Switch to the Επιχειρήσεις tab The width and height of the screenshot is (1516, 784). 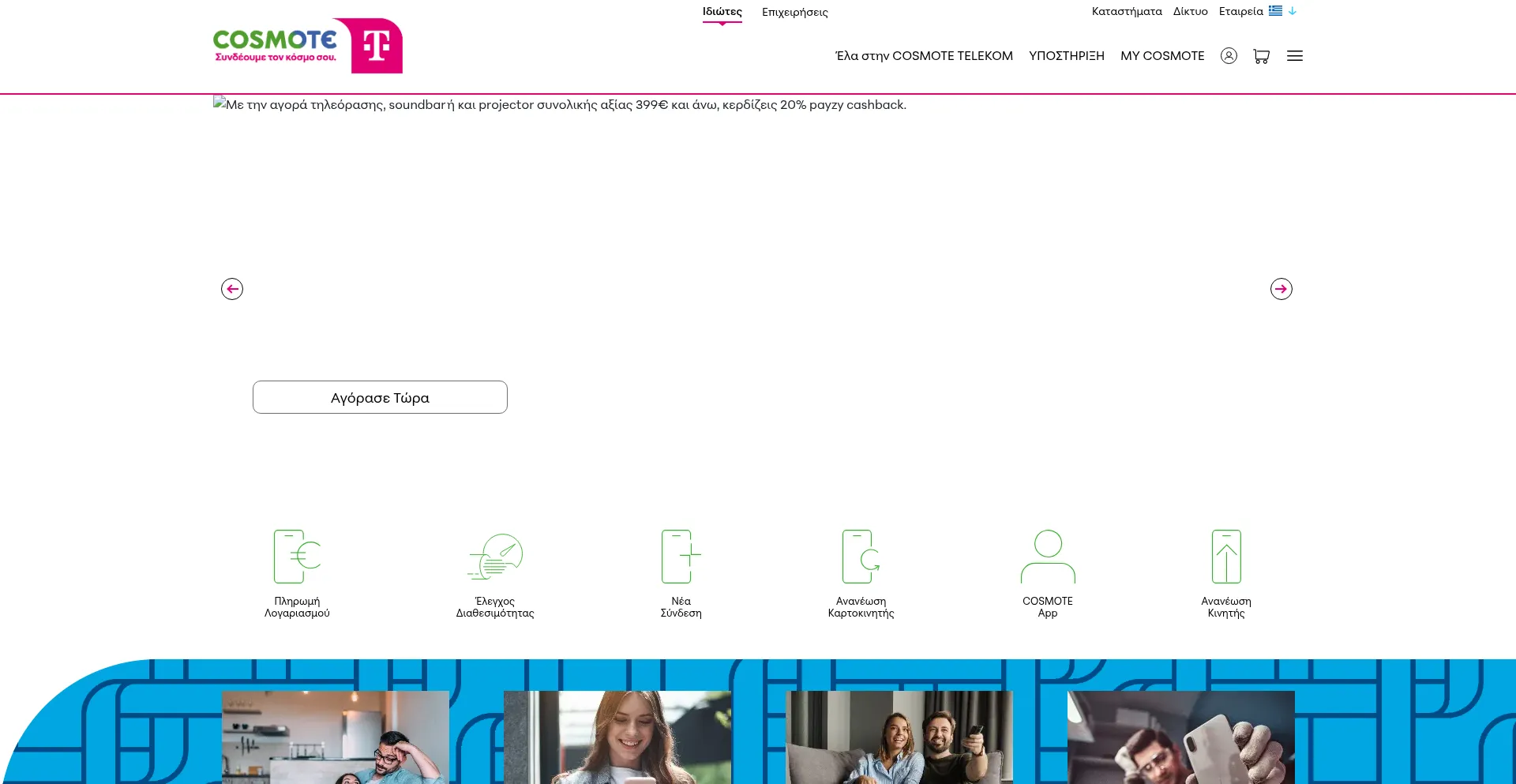pos(794,13)
